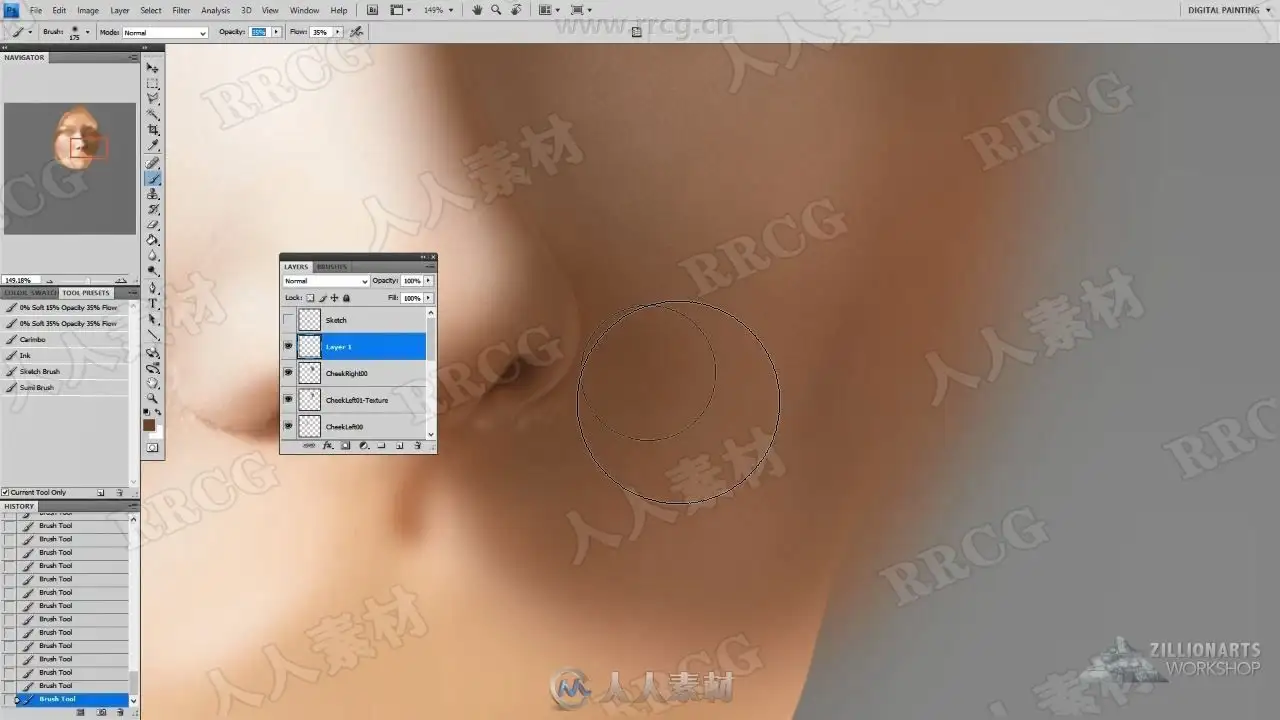Open the Opacity slider arrow in options bar

[276, 32]
